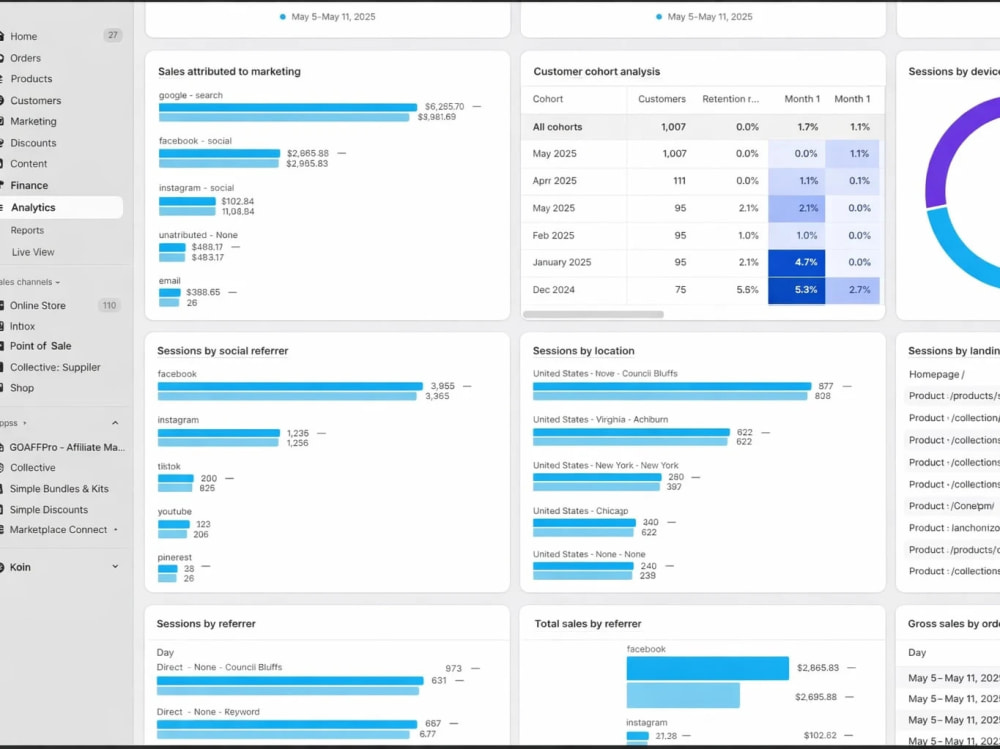Click the Product : /Conepm/ row

pyautogui.click(x=951, y=506)
